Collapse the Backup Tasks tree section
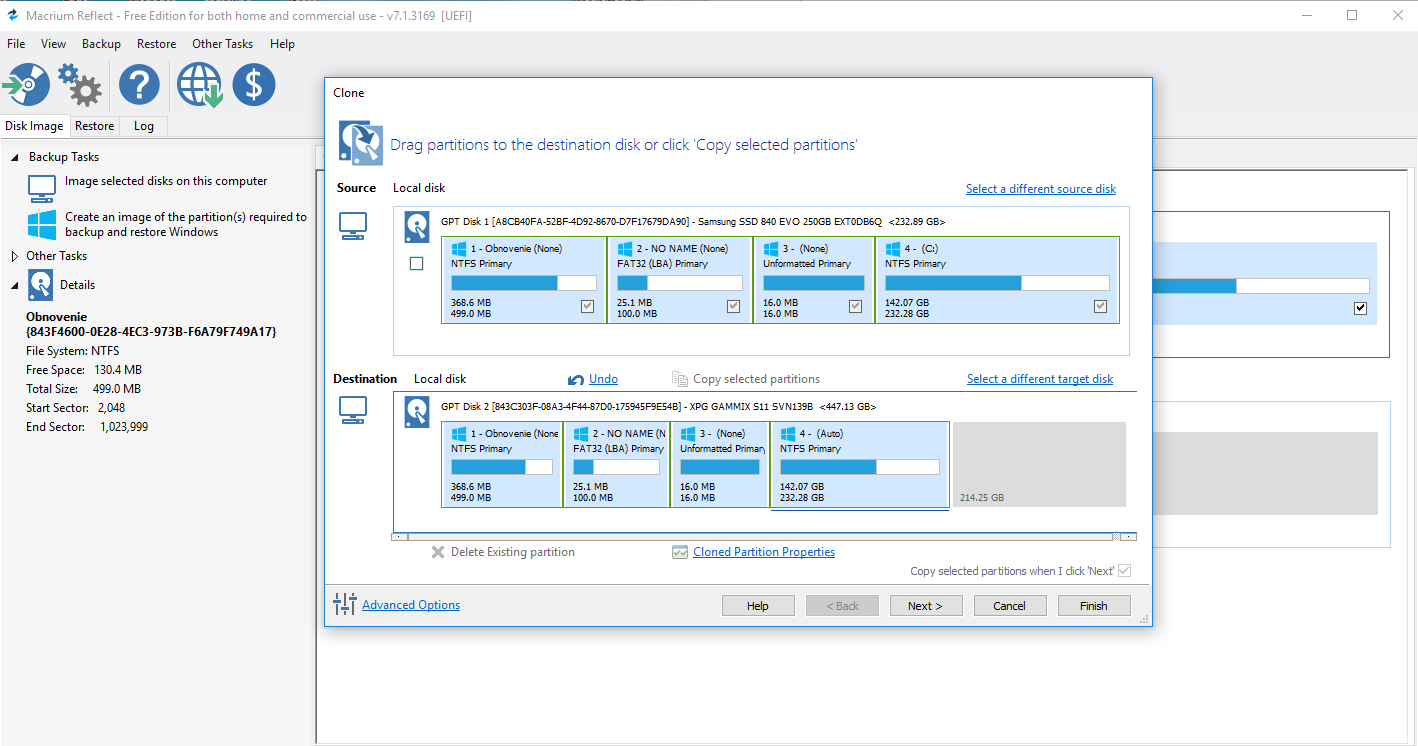 point(15,157)
